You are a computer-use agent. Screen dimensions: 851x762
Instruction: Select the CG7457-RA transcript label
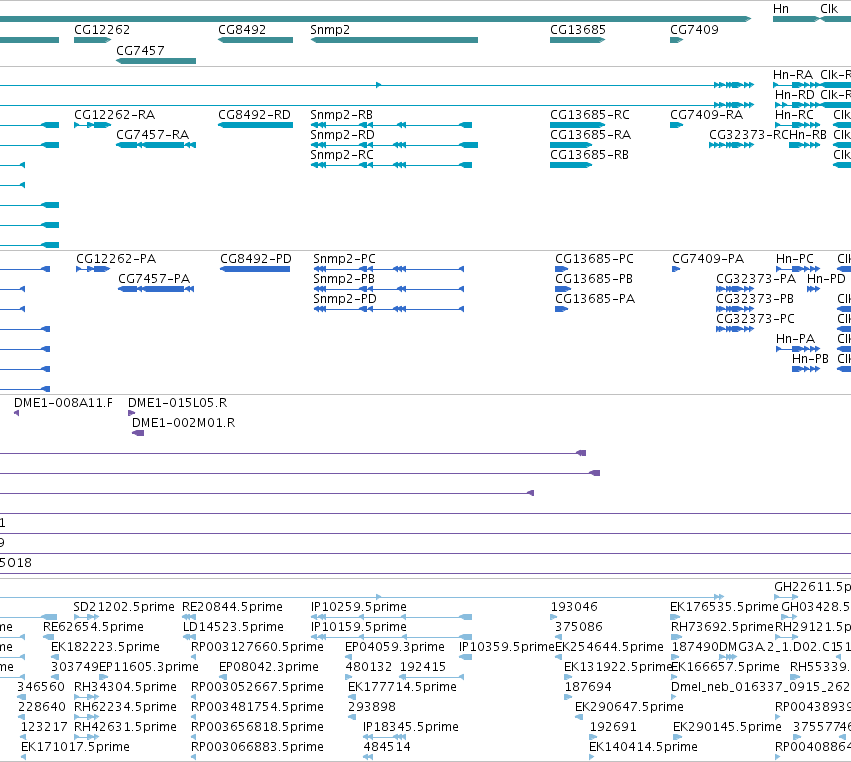(x=153, y=135)
